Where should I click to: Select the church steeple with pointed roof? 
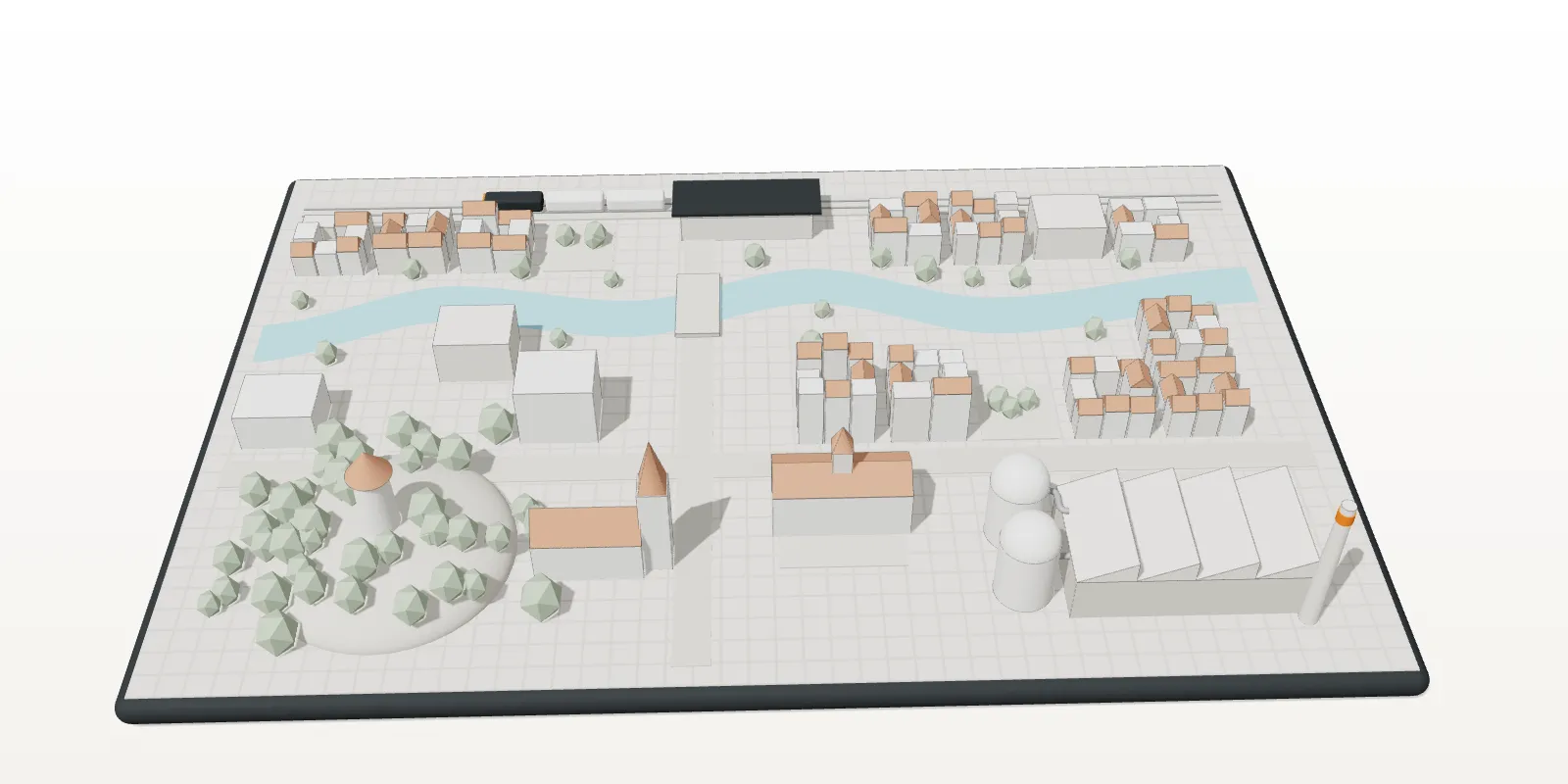[x=654, y=507]
